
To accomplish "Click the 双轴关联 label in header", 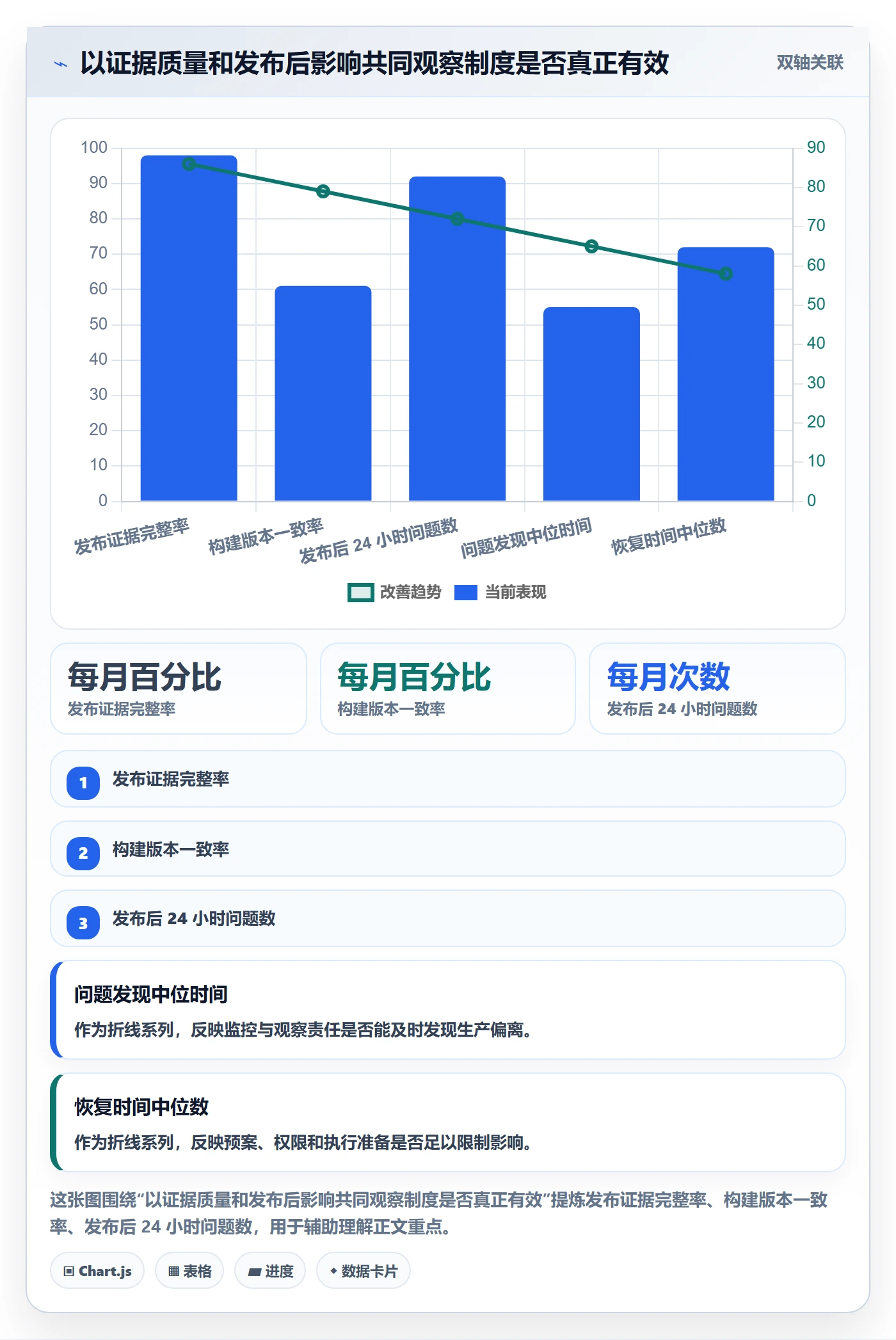I will click(810, 63).
